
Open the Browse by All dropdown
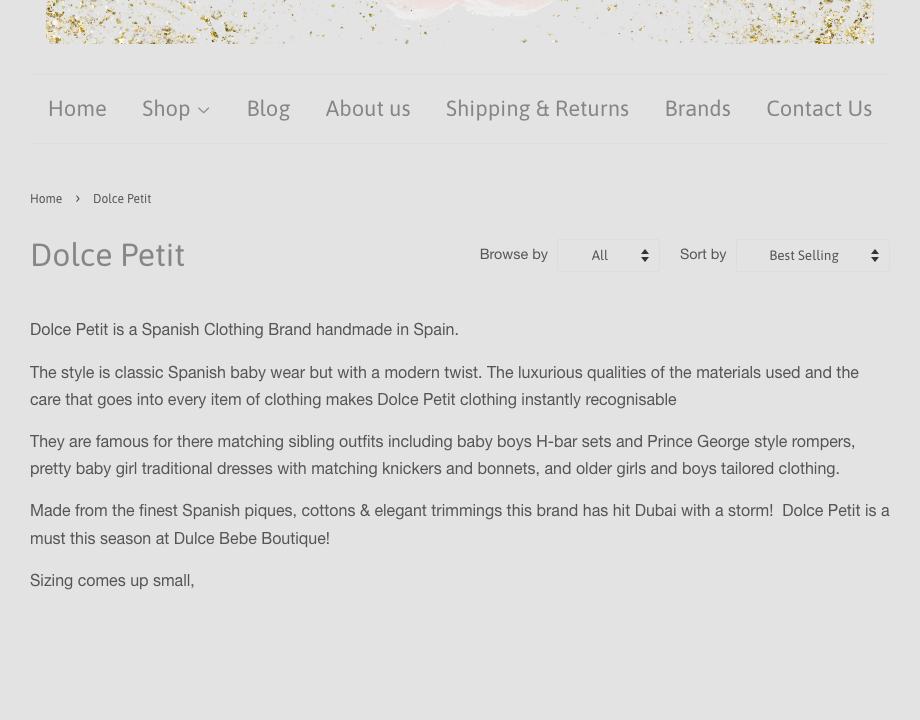click(608, 255)
